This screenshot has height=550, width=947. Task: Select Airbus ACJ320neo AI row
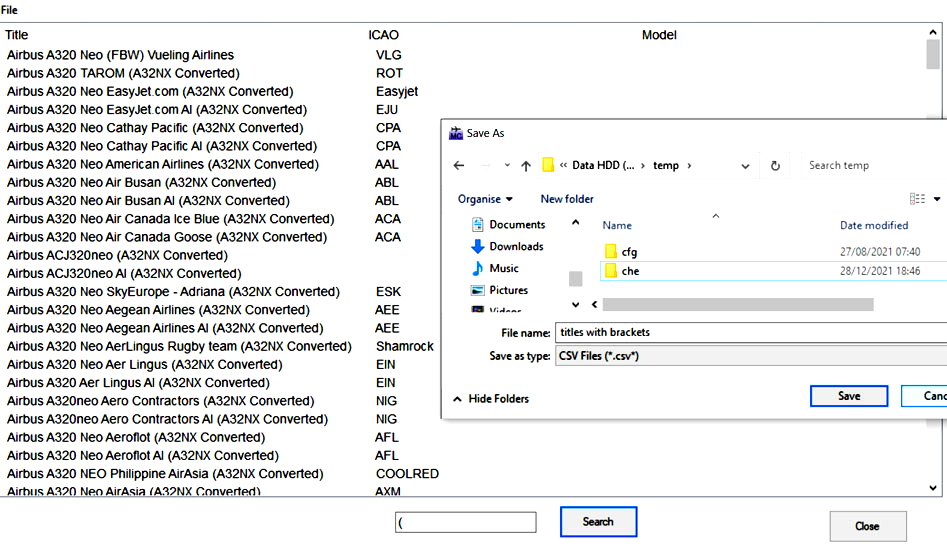(124, 273)
